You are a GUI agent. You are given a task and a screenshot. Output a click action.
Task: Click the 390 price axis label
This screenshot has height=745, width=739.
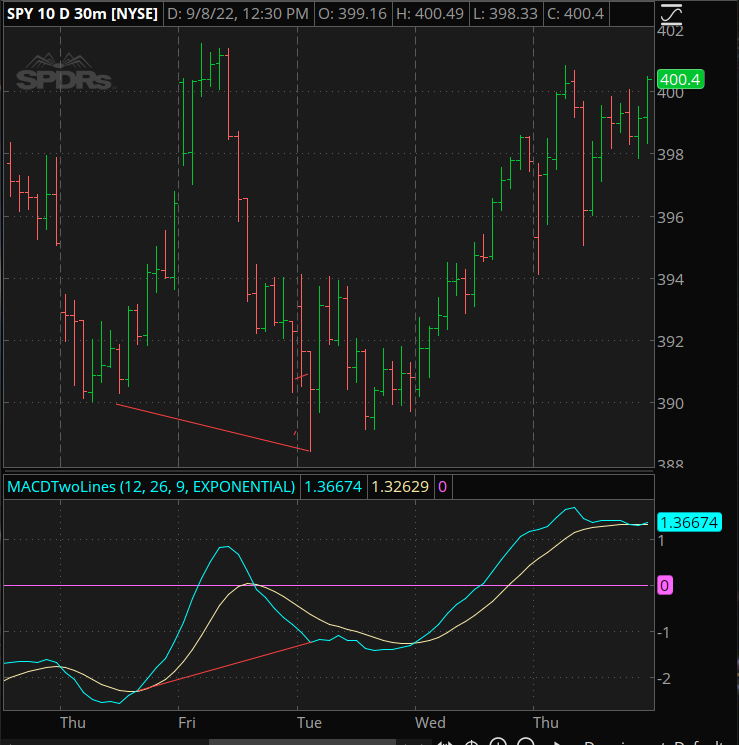coord(670,403)
